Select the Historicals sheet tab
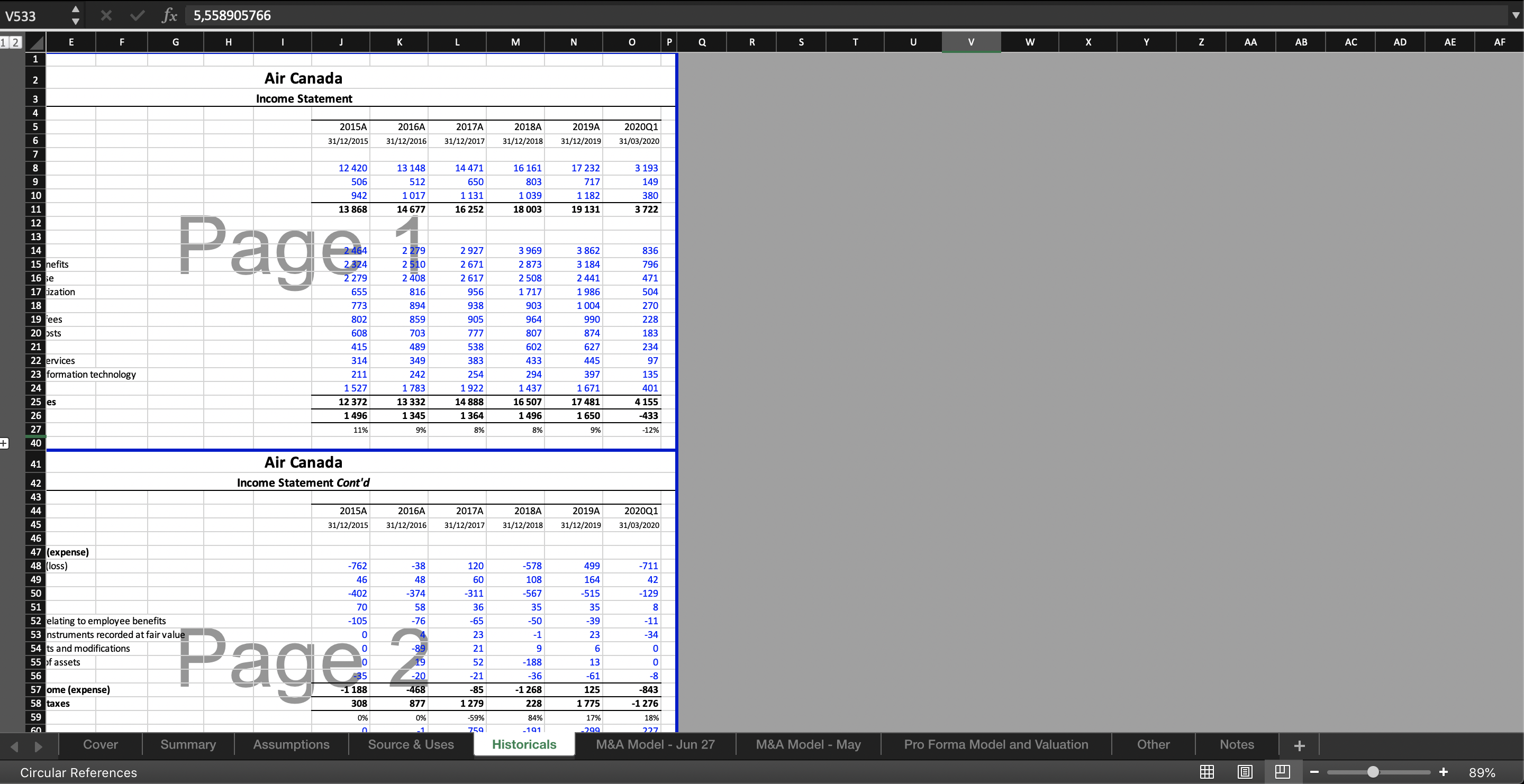Screen dimensions: 1524x784 [x=524, y=744]
